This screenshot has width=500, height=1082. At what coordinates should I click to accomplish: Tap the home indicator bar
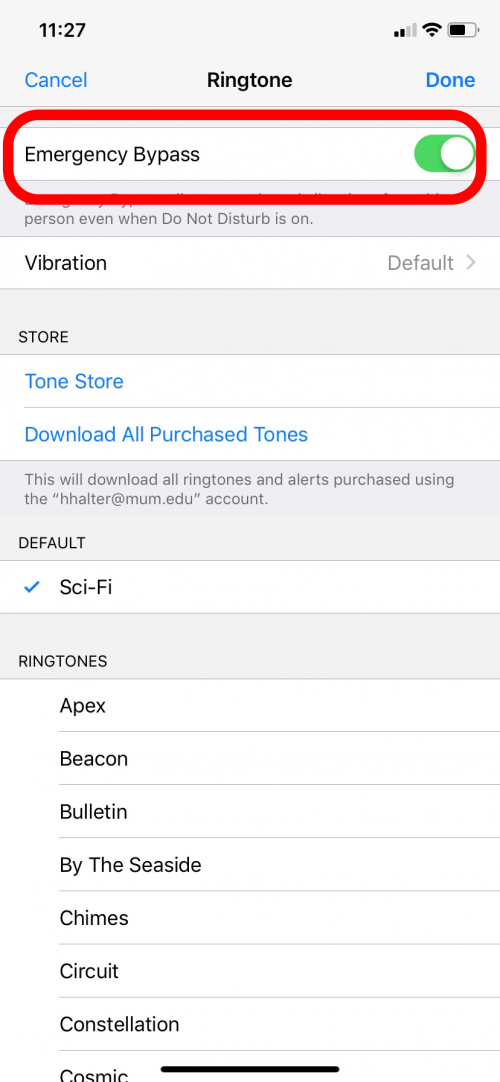click(x=250, y=1069)
